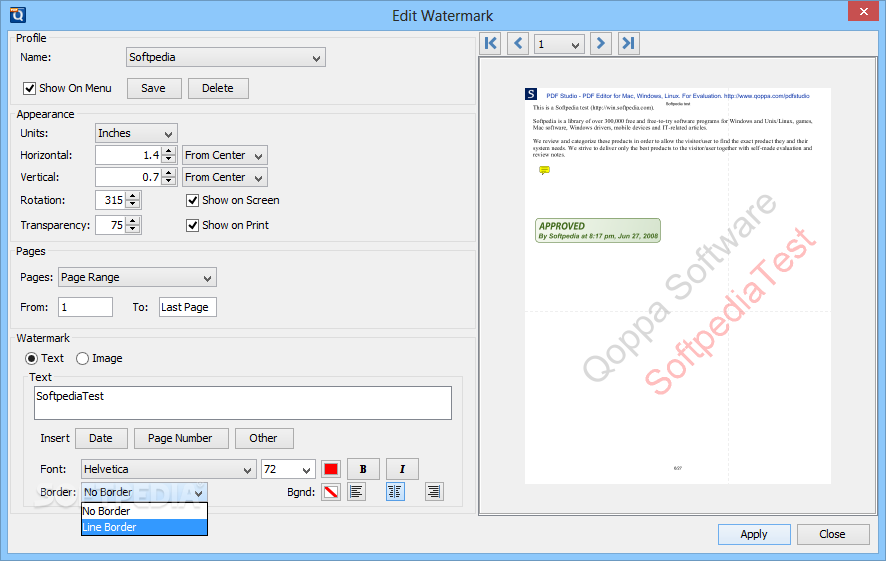Screen dimensions: 886x561
Task: Toggle Show on Screen checkbox
Action: click(193, 201)
